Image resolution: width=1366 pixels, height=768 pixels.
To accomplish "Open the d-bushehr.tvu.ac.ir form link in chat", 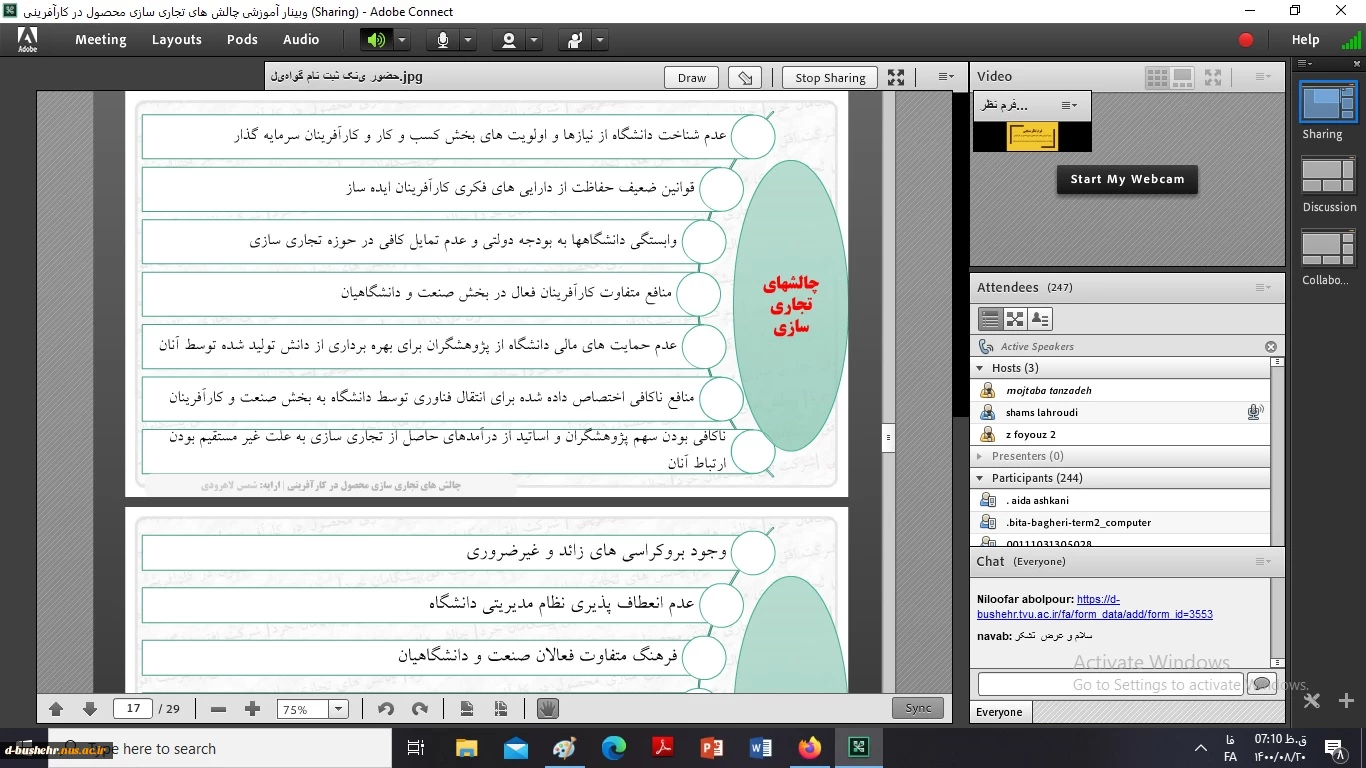I will 1095,607.
